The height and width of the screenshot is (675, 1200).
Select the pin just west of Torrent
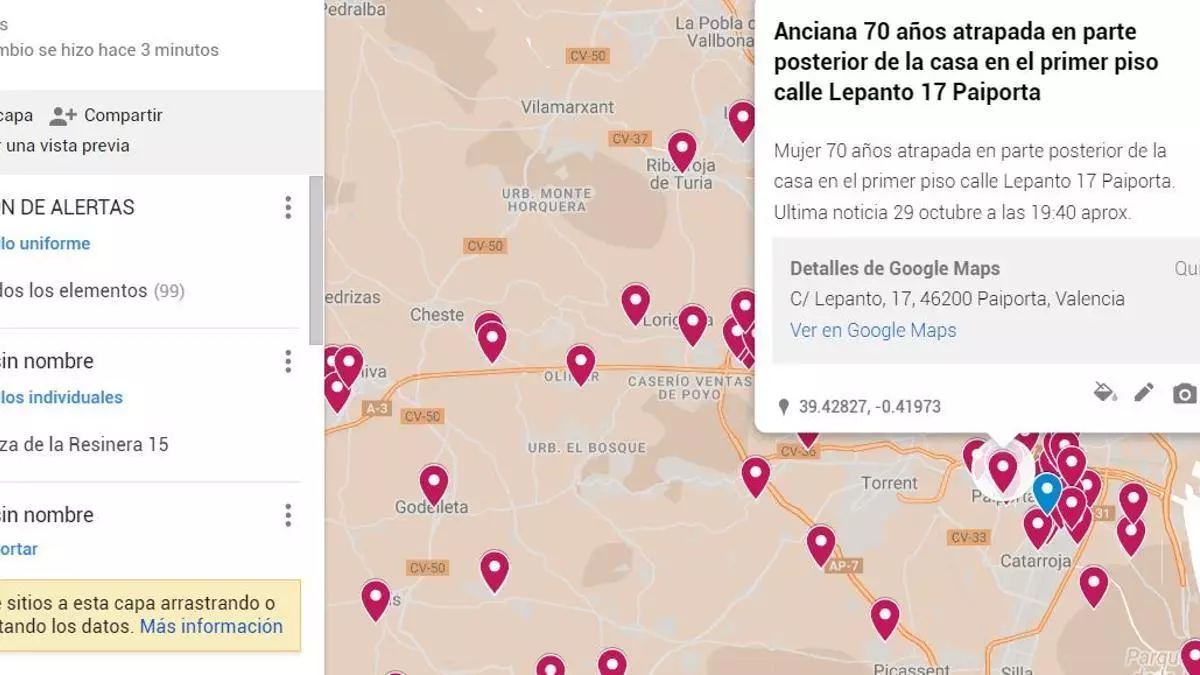click(x=756, y=475)
